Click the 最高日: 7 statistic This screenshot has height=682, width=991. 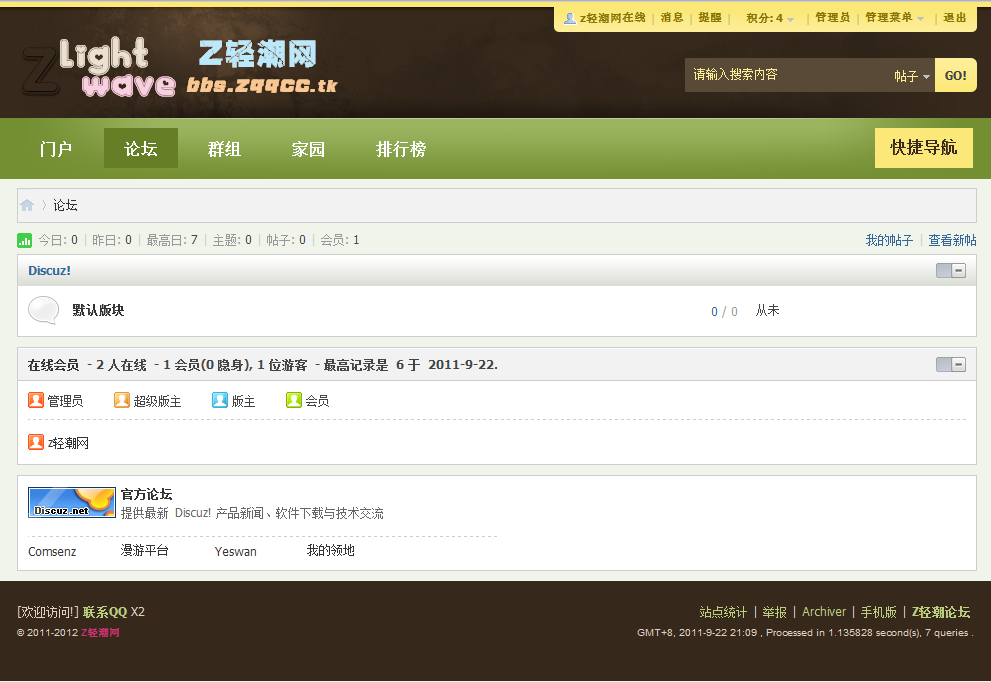(172, 240)
